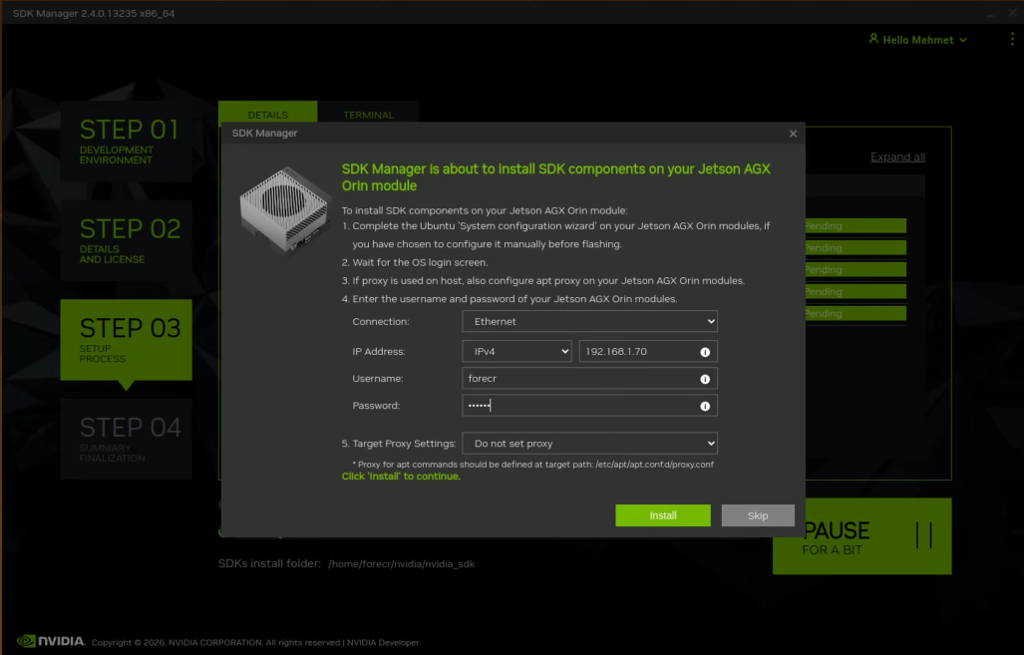Open the Target Proxy Settings dropdown
This screenshot has height=655, width=1024.
click(x=589, y=443)
